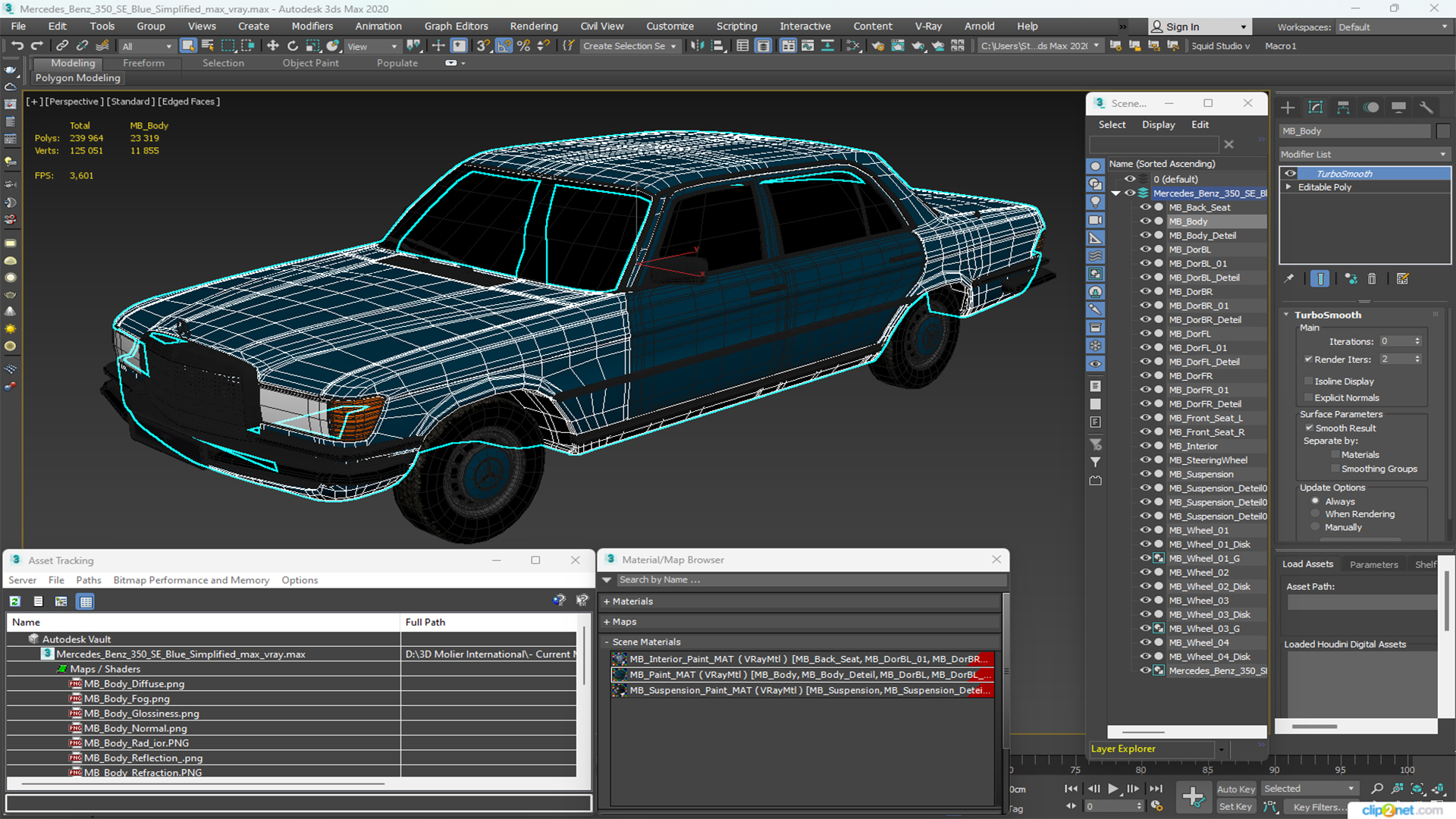Open Configure Modifier Sets icon

[1402, 279]
